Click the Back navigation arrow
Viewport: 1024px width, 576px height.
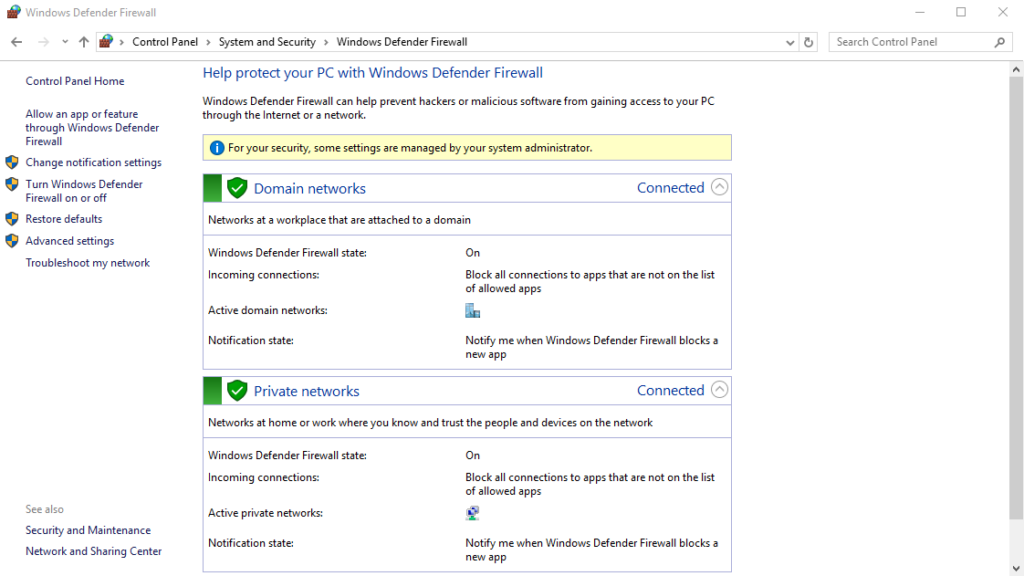coord(16,42)
